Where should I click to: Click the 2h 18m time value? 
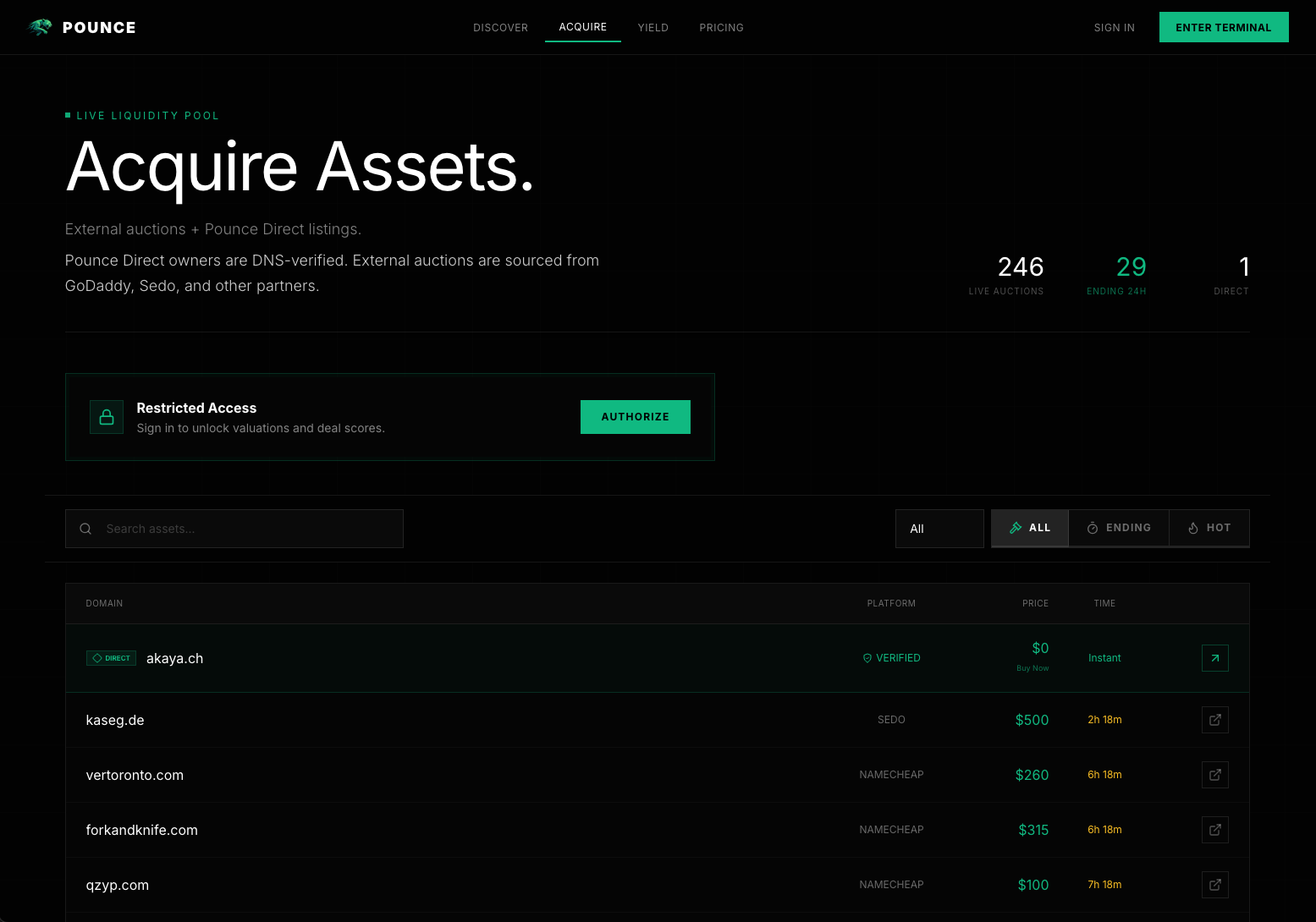[1104, 720]
